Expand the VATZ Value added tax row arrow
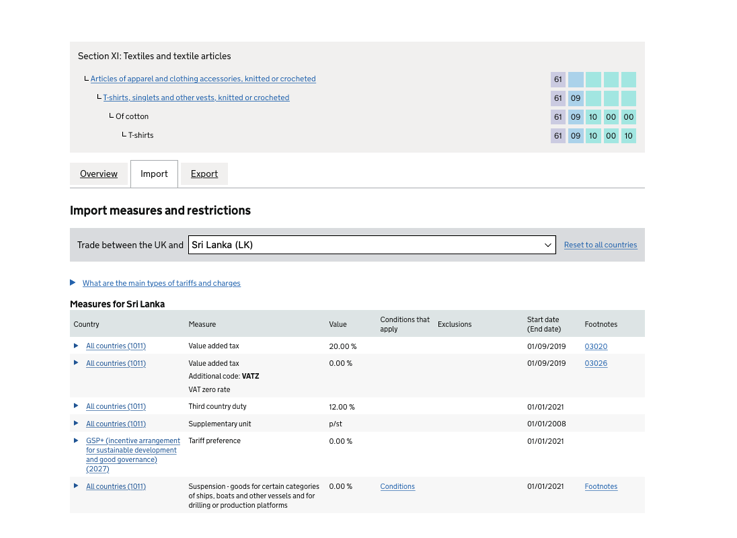 (x=76, y=363)
